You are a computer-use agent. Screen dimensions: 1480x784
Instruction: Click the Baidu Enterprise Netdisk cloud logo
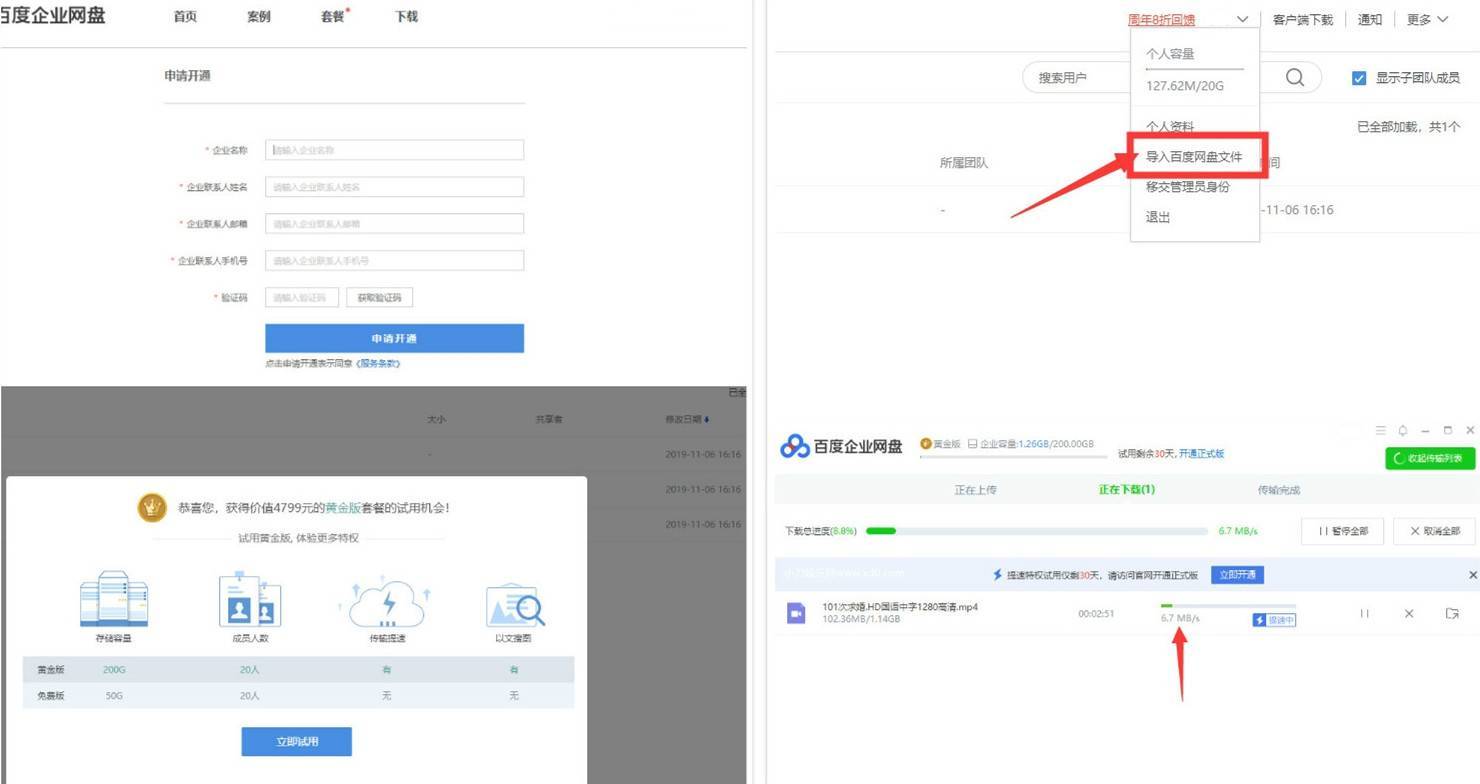tap(795, 446)
